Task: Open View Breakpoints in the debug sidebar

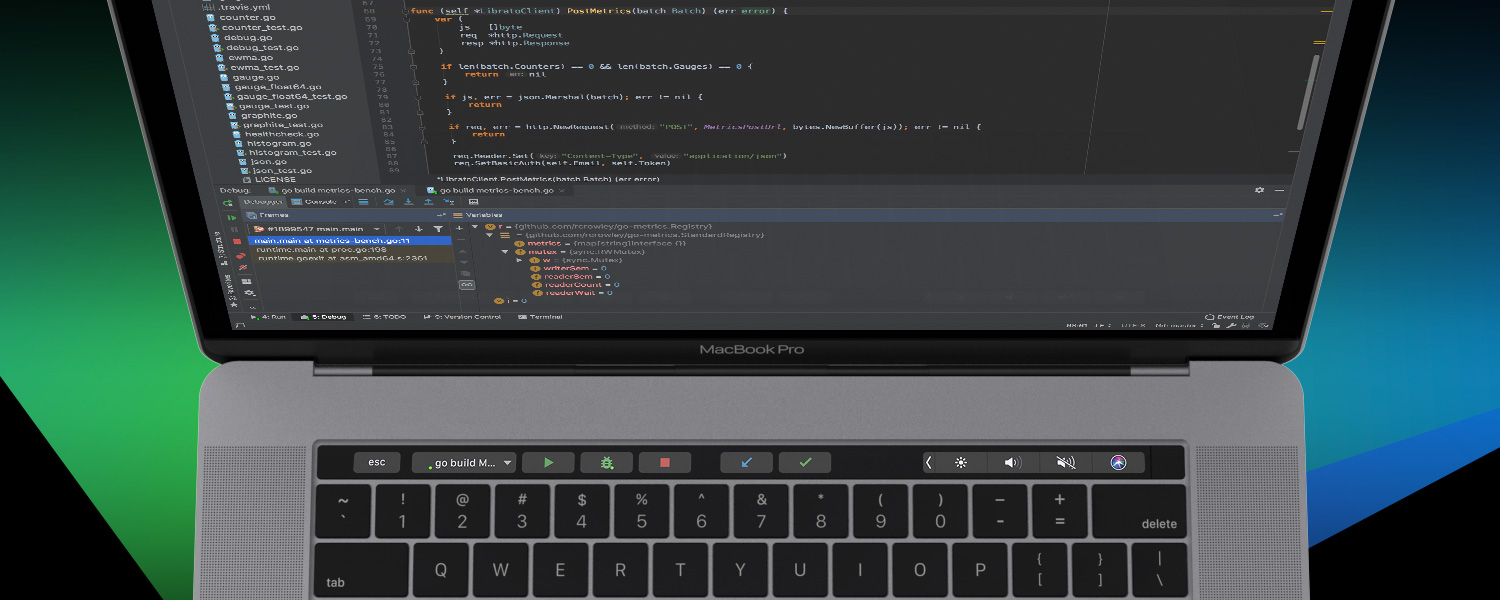Action: 241,256
